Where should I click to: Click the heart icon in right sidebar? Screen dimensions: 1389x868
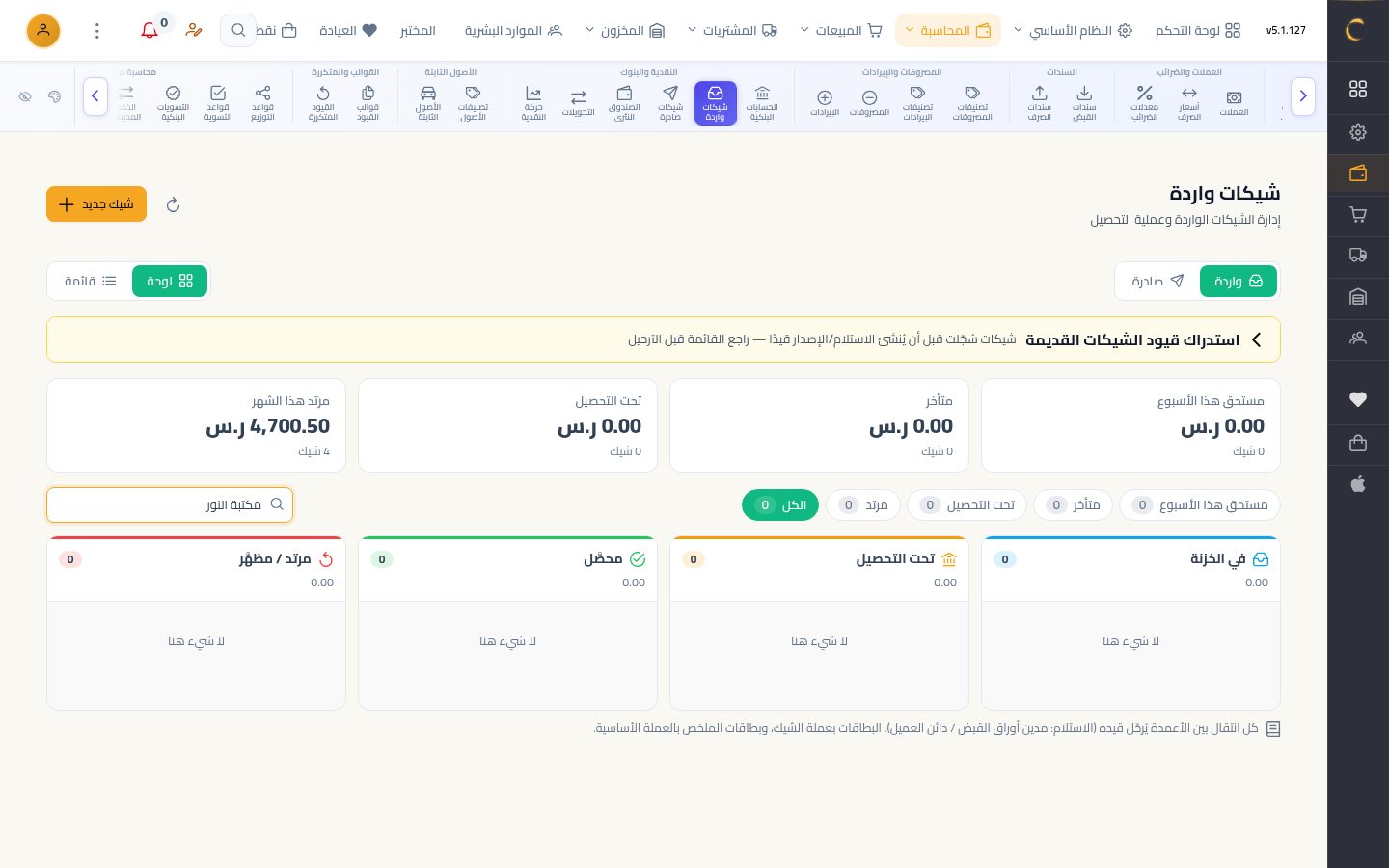1358,399
